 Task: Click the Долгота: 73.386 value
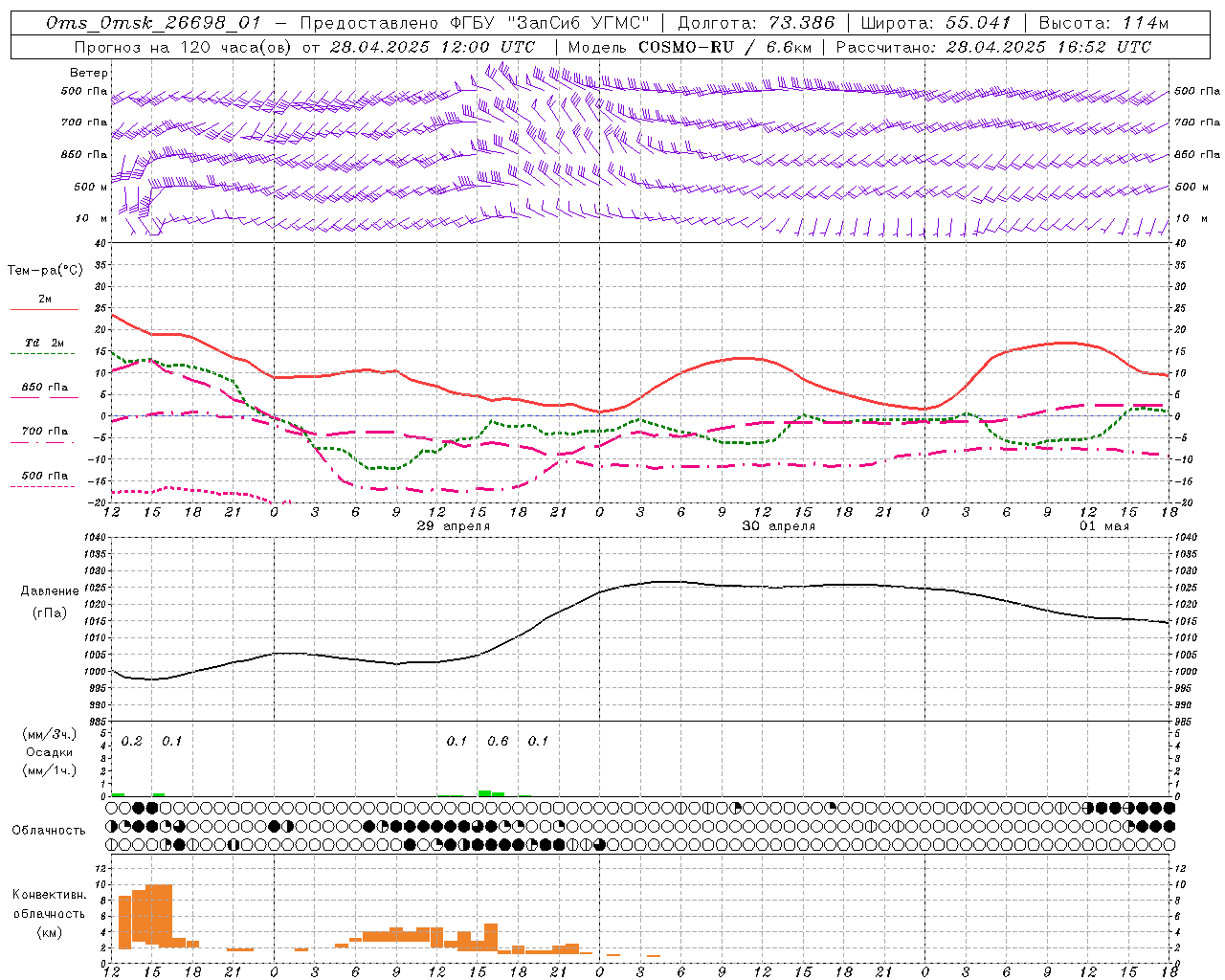pos(756,23)
